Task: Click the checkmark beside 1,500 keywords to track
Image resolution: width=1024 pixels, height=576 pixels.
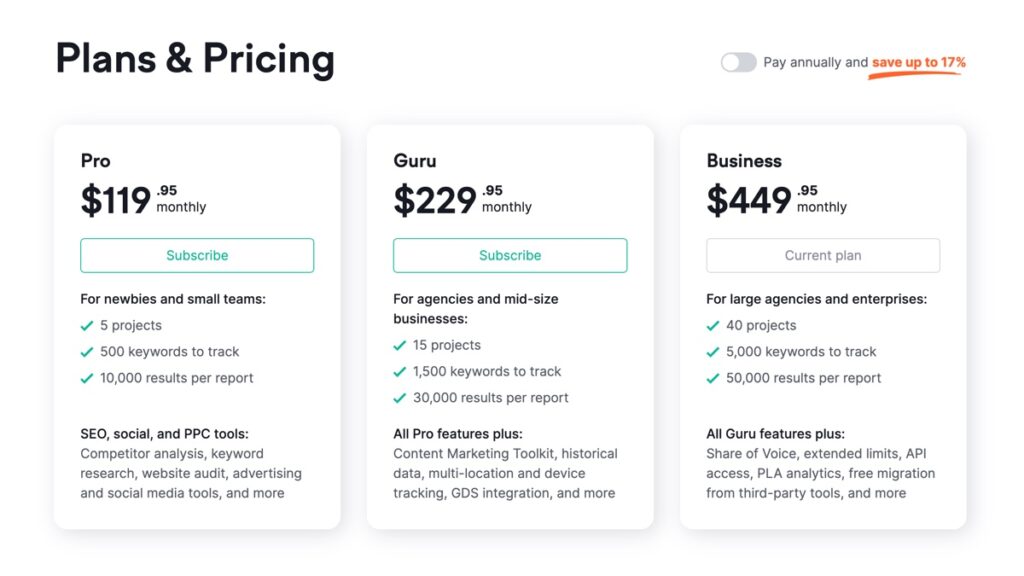Action: pyautogui.click(x=400, y=372)
